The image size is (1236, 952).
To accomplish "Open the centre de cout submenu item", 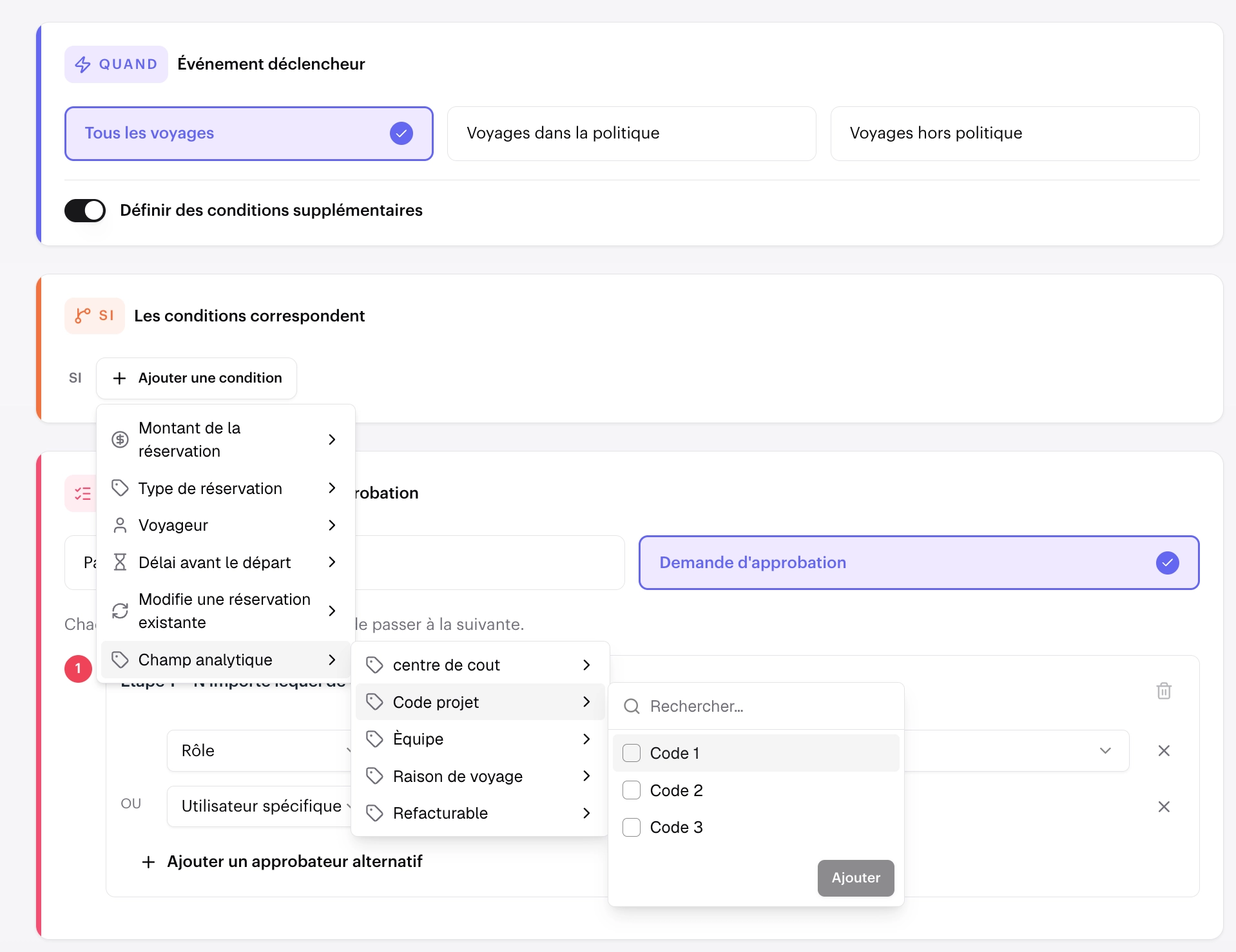I will click(480, 665).
